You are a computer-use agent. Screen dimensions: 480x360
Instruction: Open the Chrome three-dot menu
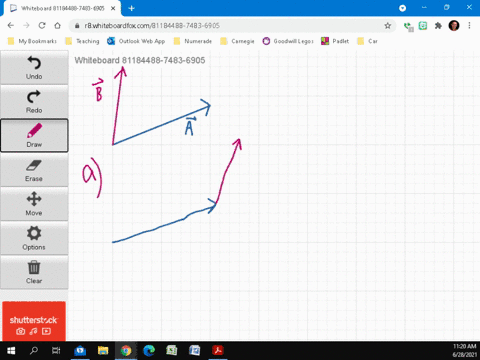point(469,26)
